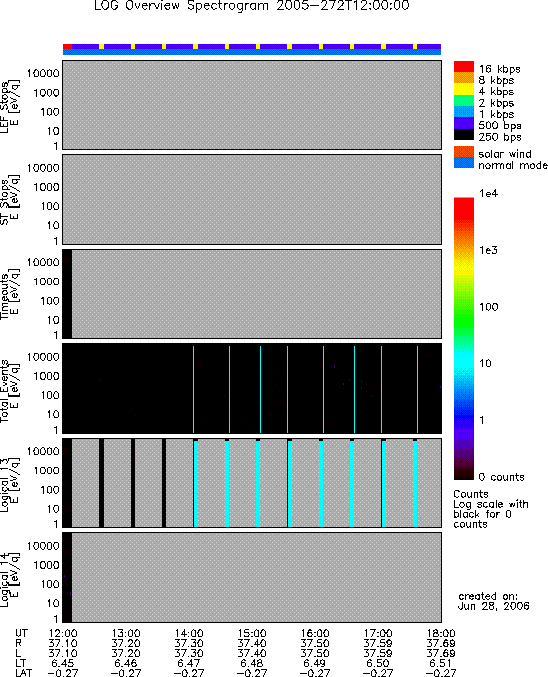Select the 2 kbps green legend swatch
Viewport: 548px width, 677px height.
pos(463,100)
